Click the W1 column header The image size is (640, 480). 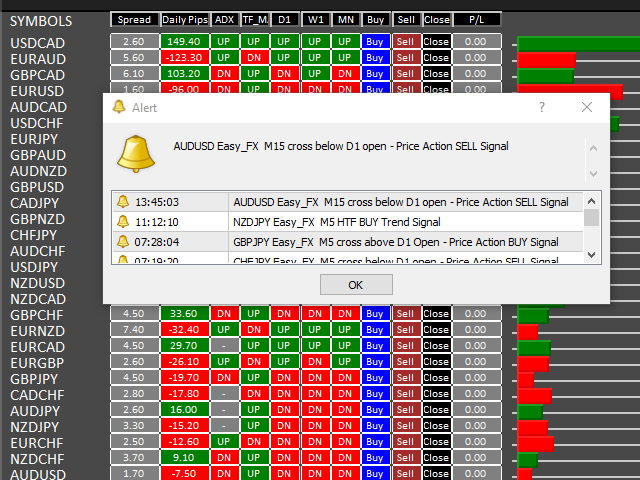(316, 20)
